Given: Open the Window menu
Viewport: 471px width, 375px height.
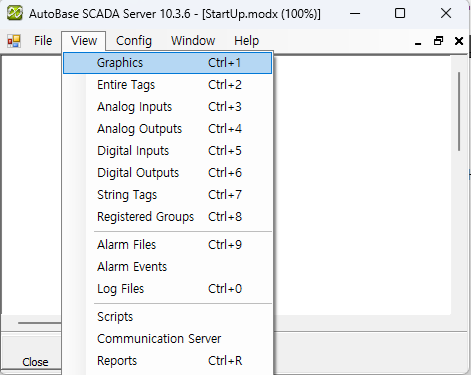Looking at the screenshot, I should [x=193, y=41].
